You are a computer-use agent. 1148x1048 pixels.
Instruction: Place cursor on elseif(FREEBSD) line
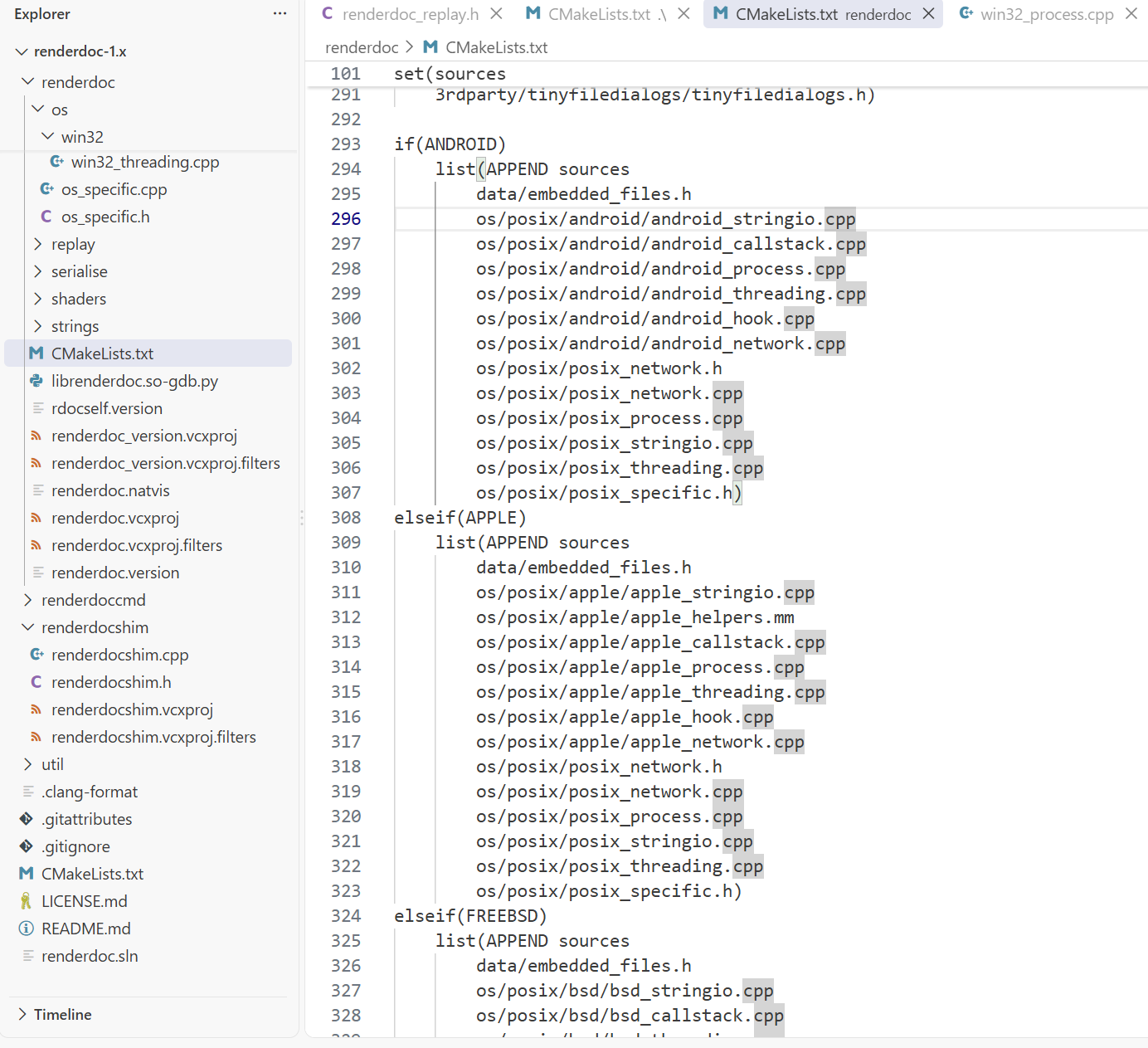470,916
